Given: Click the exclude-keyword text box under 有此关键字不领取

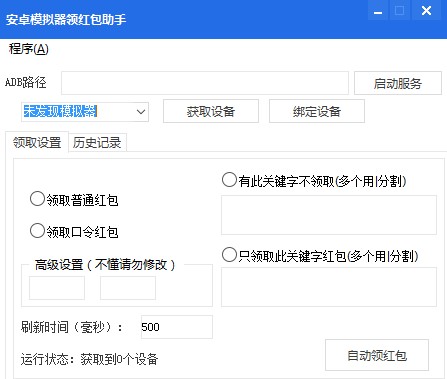Looking at the screenshot, I should (x=329, y=215).
